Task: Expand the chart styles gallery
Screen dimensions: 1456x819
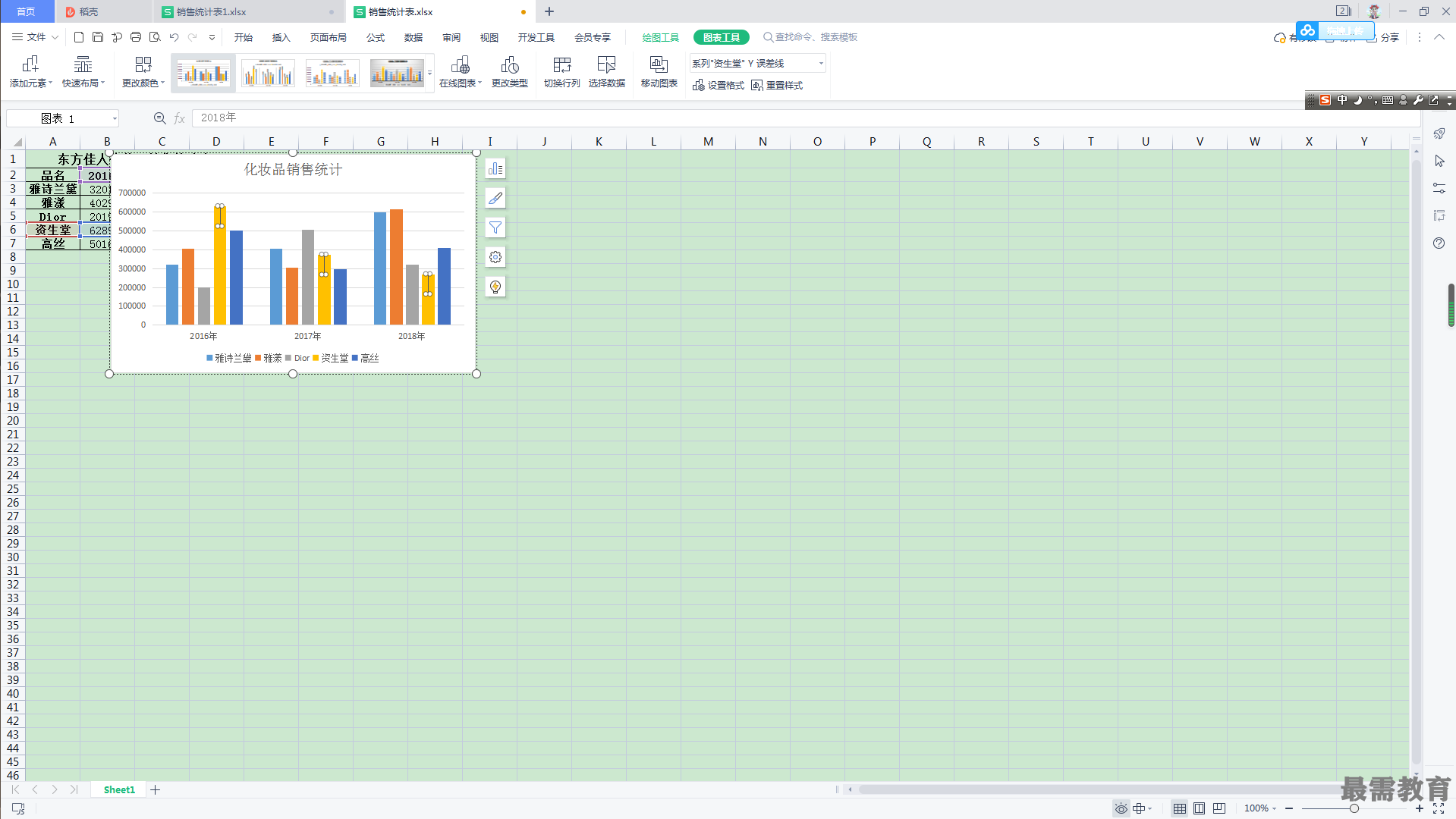Action: (x=429, y=74)
